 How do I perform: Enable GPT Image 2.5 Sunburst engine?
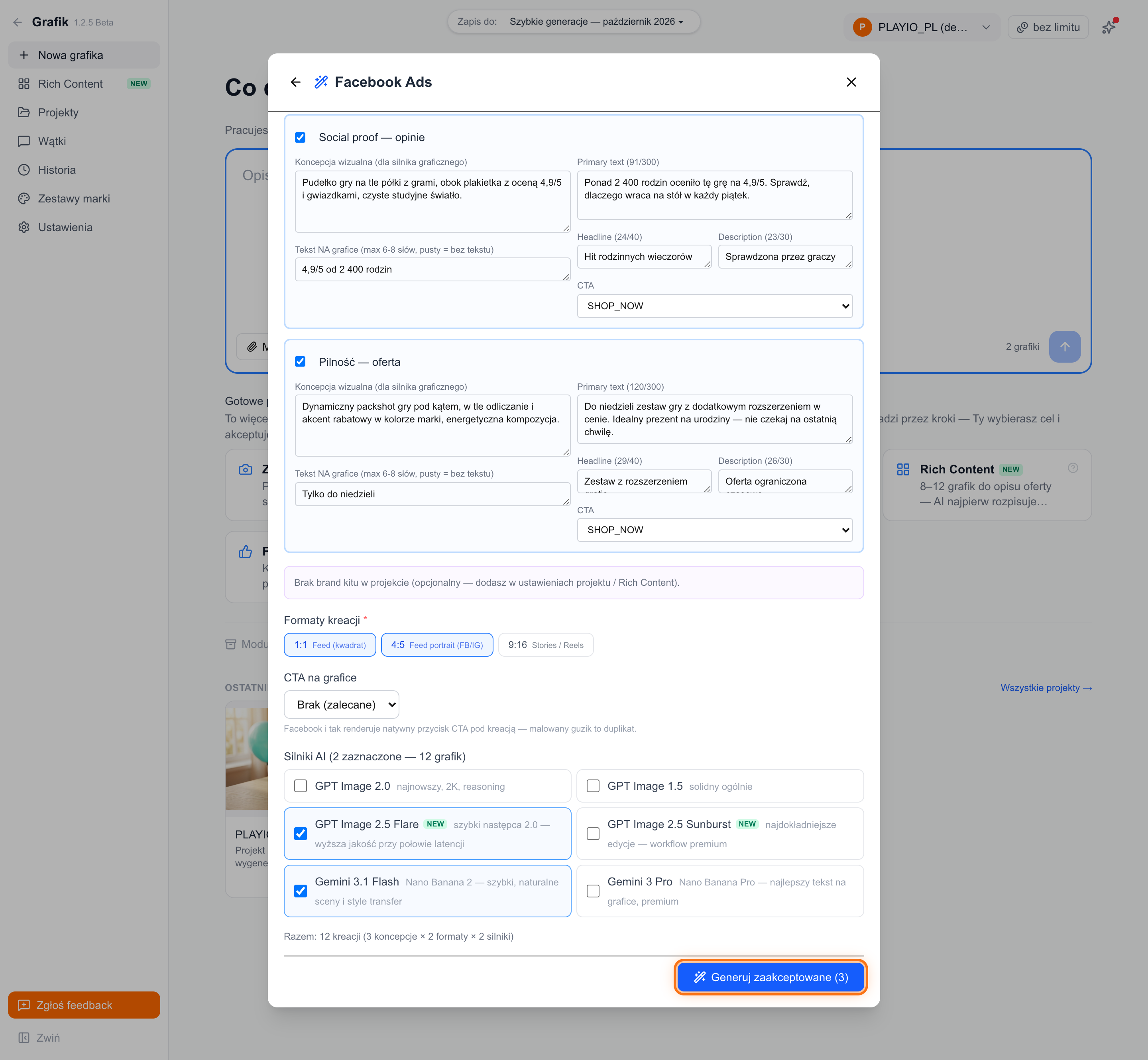coord(593,833)
